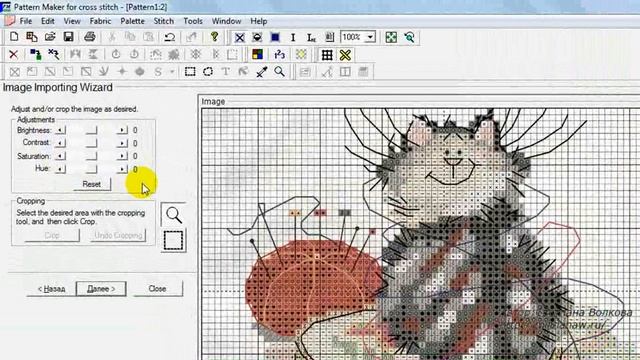Open the File menu
The width and height of the screenshot is (640, 360).
[26, 21]
